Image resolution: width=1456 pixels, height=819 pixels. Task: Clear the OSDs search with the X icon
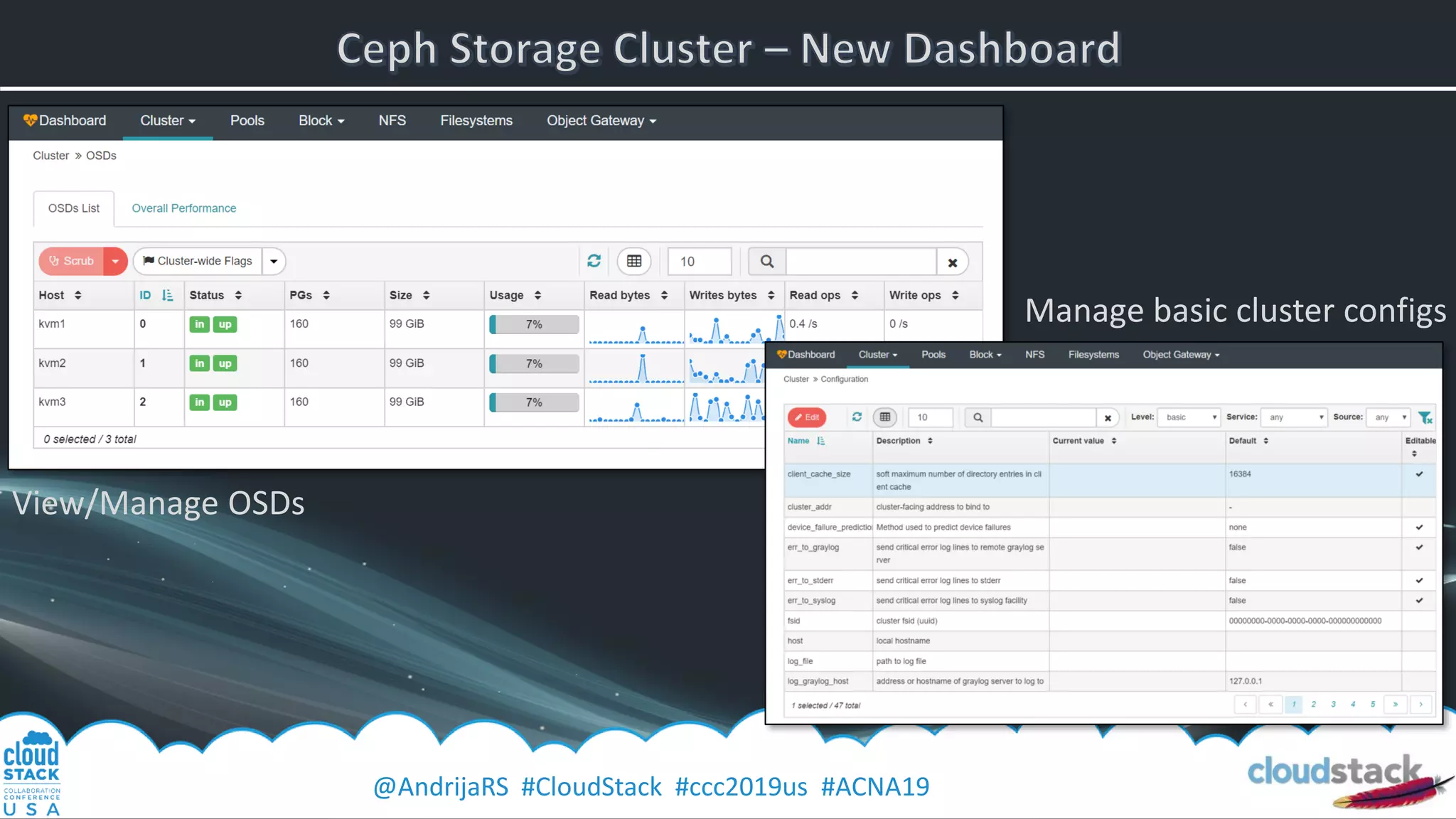point(953,262)
